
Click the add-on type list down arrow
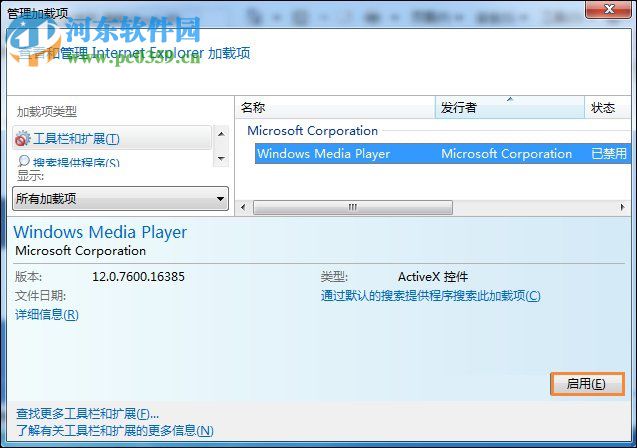click(x=221, y=158)
